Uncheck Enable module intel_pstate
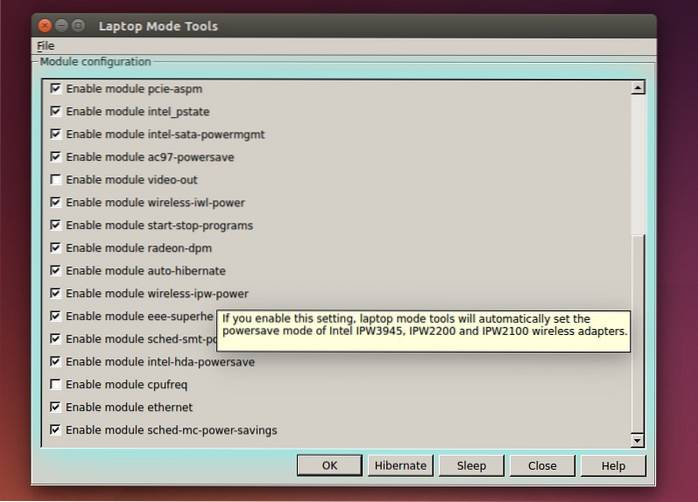Image resolution: width=698 pixels, height=502 pixels. coord(56,111)
